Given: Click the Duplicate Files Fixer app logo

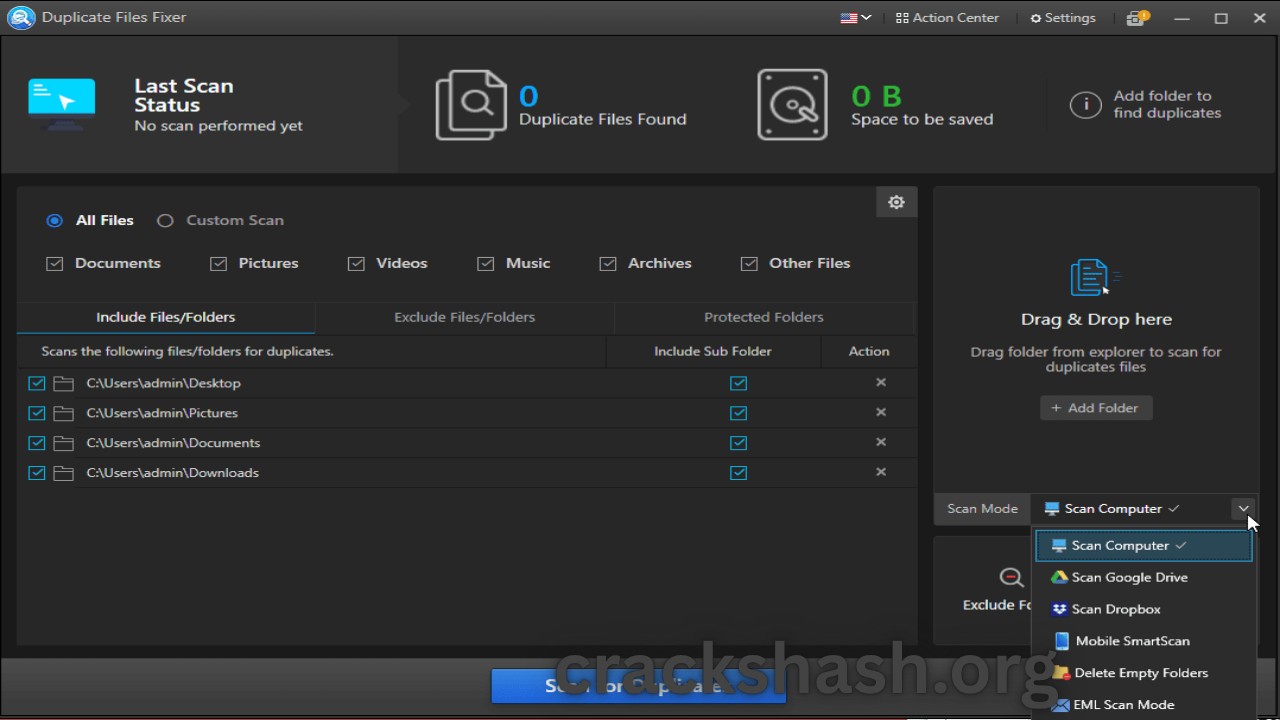Looking at the screenshot, I should [19, 18].
